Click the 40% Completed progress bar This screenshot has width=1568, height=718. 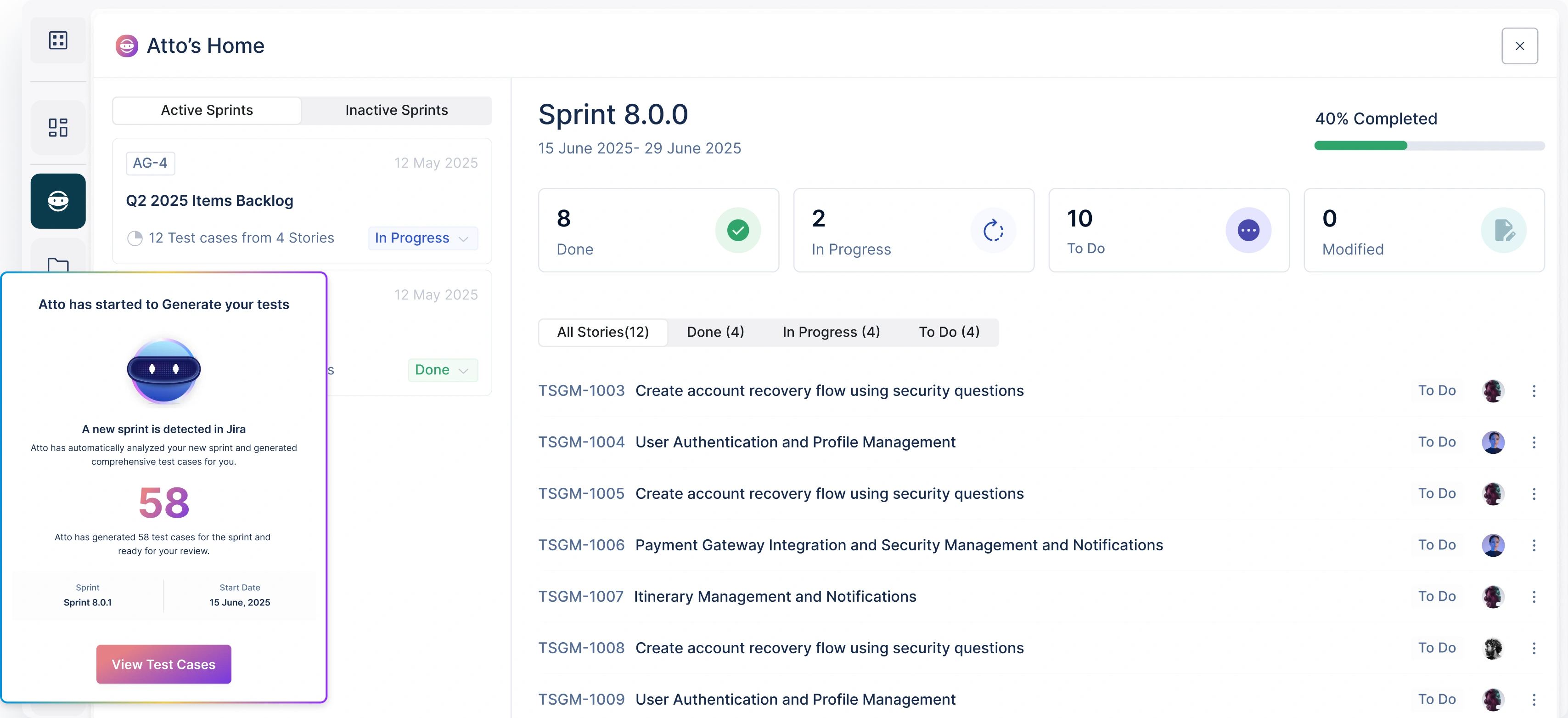click(1429, 146)
